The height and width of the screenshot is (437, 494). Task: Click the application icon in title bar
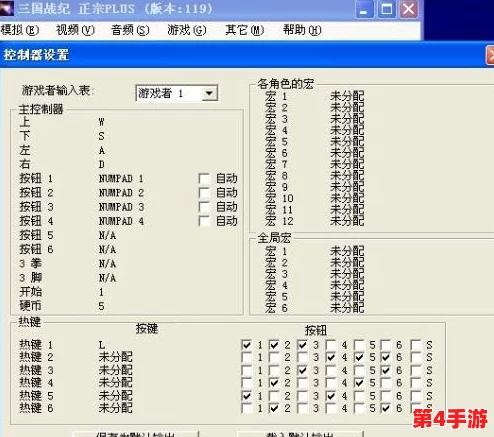7,8
